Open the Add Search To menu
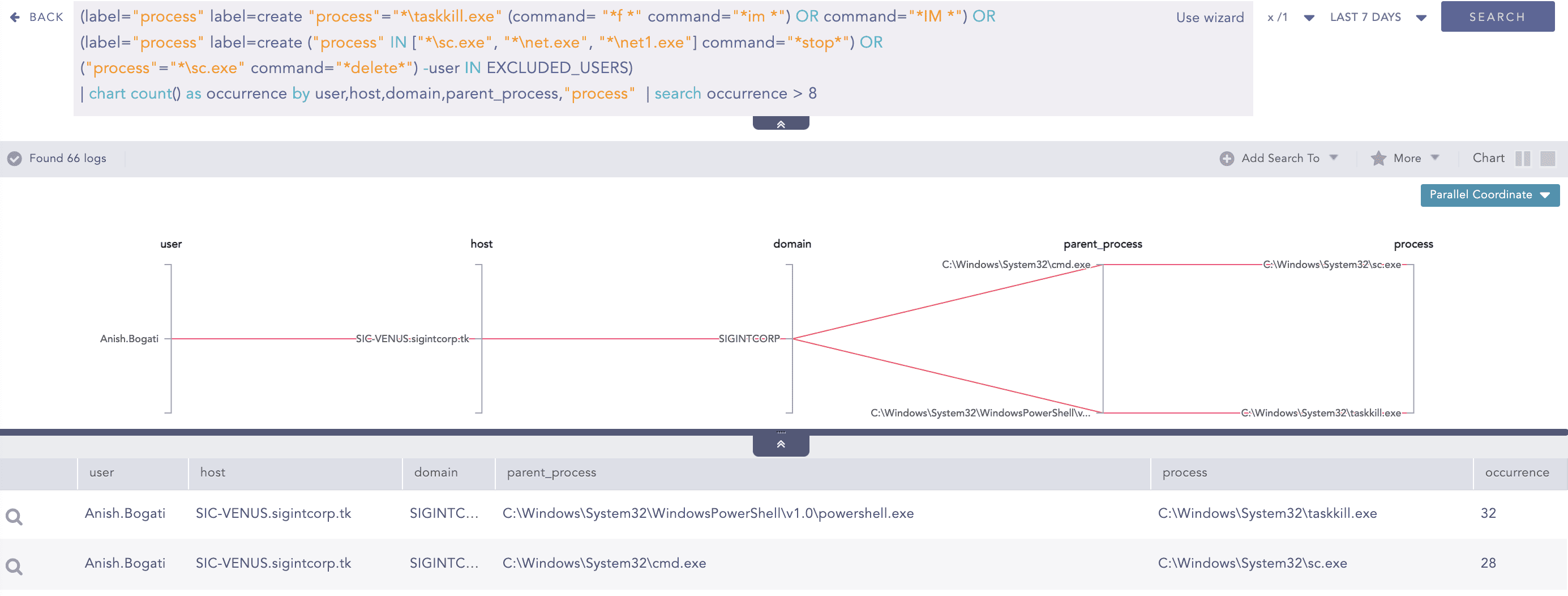 coord(1280,159)
